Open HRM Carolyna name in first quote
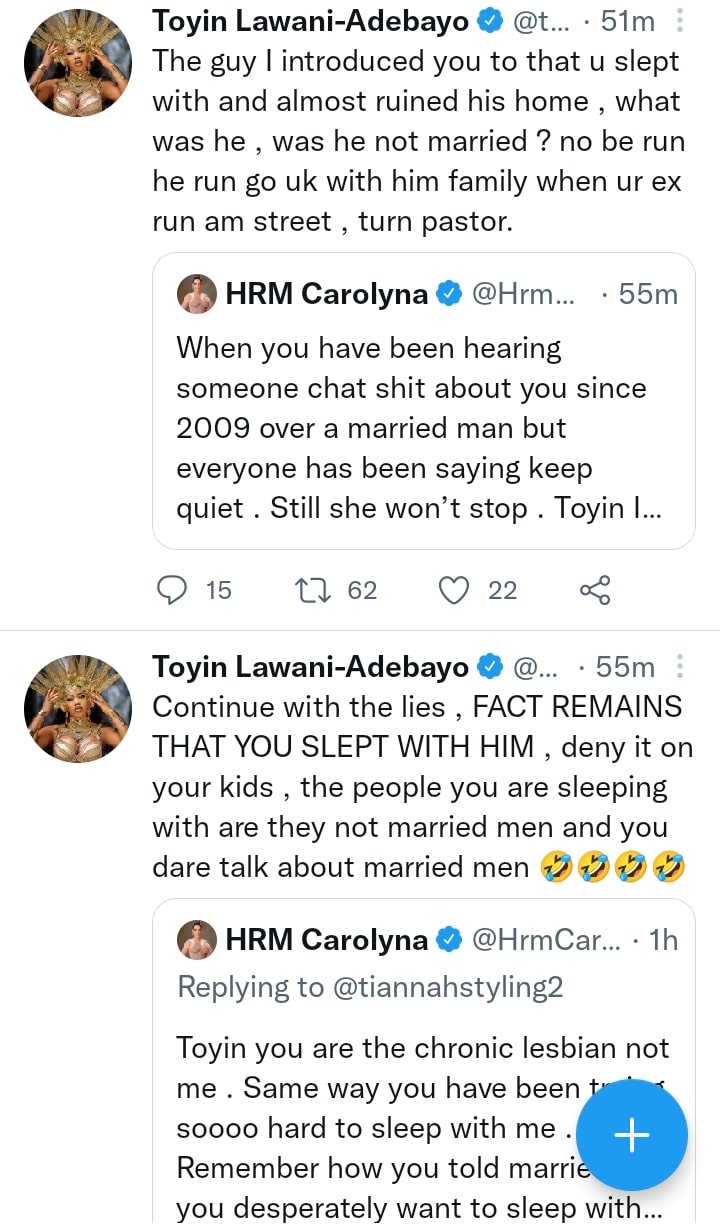 tap(327, 293)
